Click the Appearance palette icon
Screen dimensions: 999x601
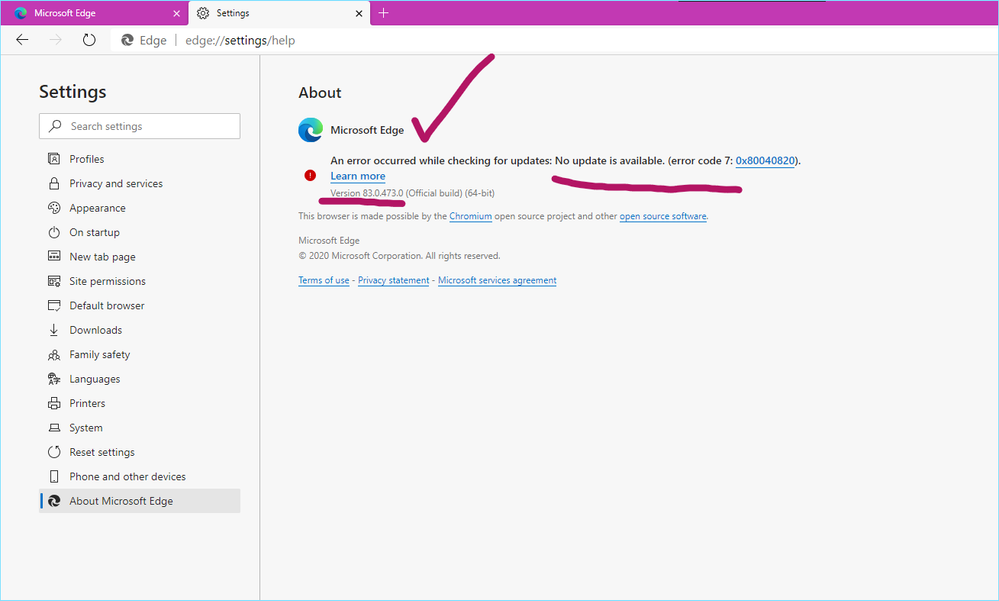pos(54,208)
